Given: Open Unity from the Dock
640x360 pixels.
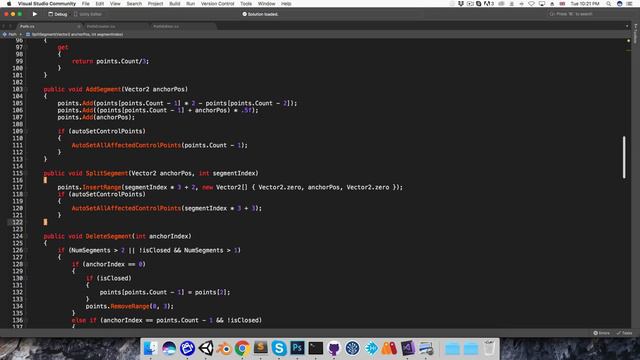Looking at the screenshot, I should tap(206, 348).
